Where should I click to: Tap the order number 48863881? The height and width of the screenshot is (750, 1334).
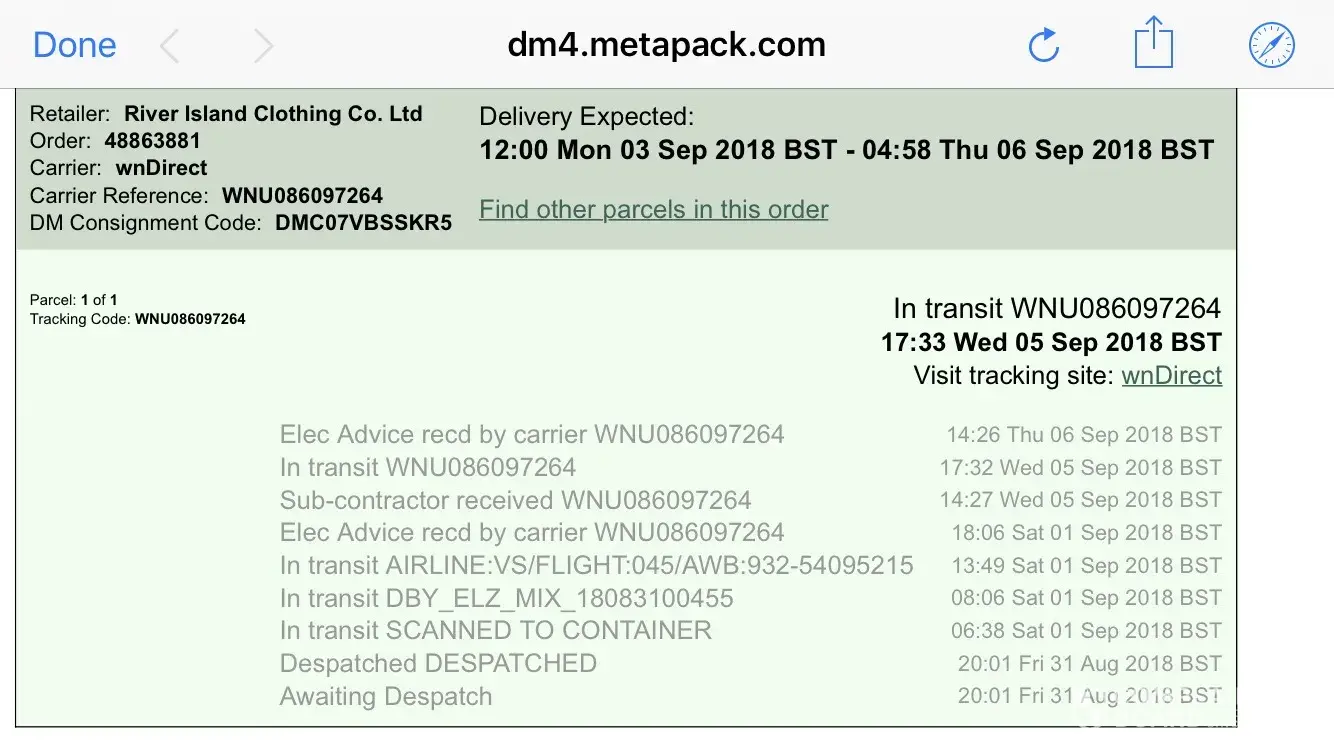point(152,141)
